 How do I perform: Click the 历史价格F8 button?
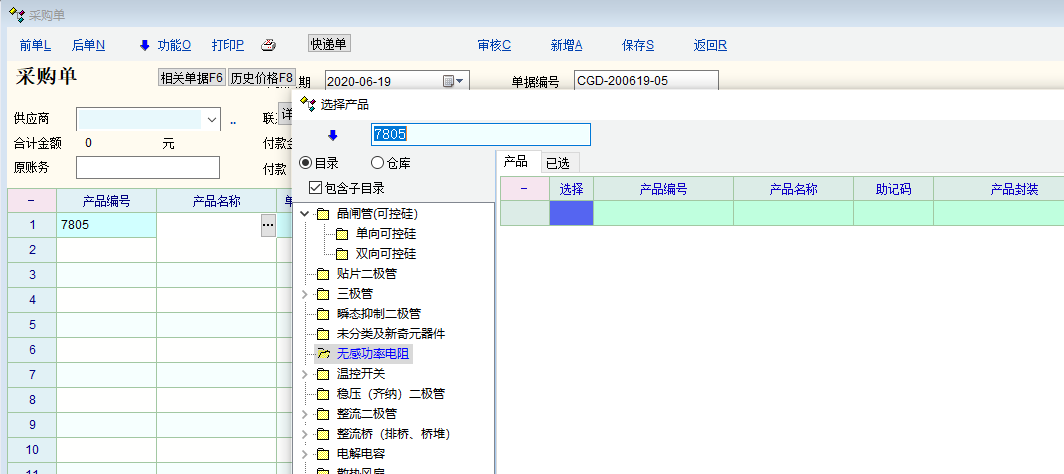coord(261,78)
